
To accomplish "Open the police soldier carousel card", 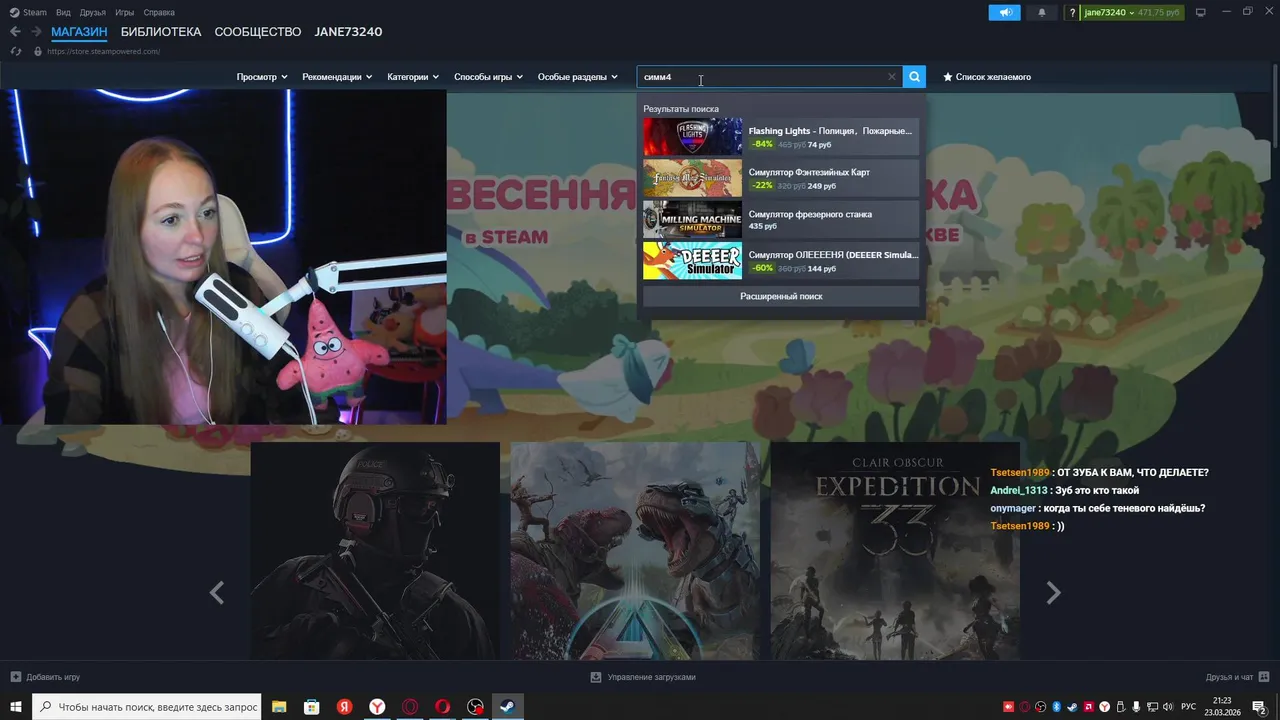I will click(375, 551).
